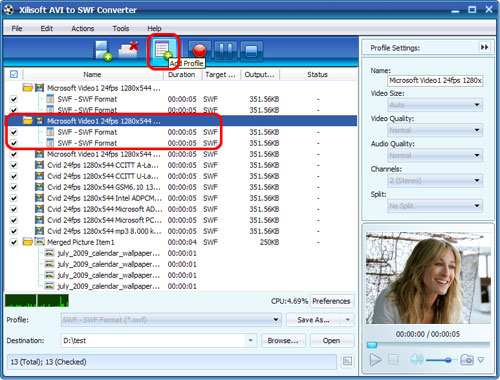Viewport: 500px width, 380px height.
Task: Open the Actions menu
Action: (x=83, y=28)
